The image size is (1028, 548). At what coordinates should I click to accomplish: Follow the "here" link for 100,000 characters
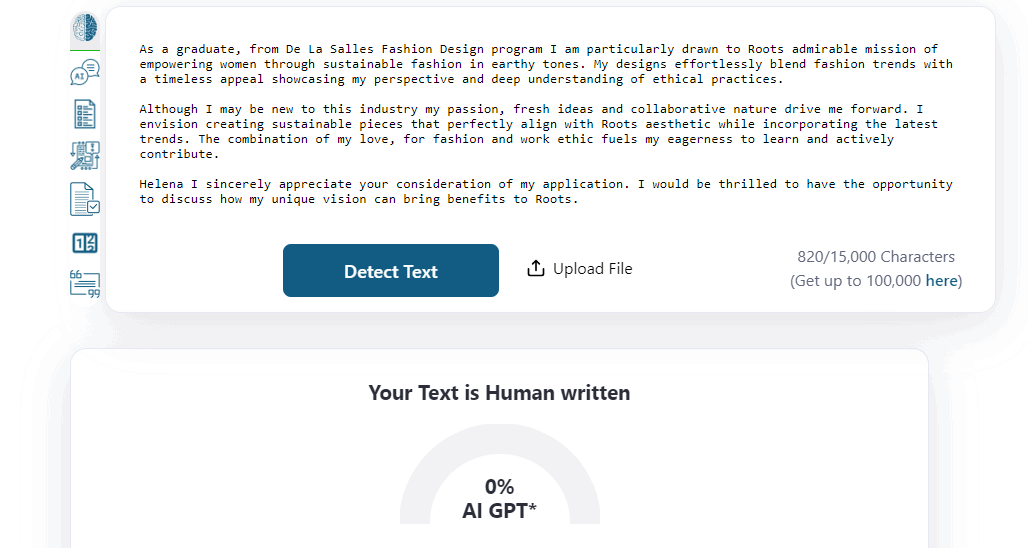[941, 281]
